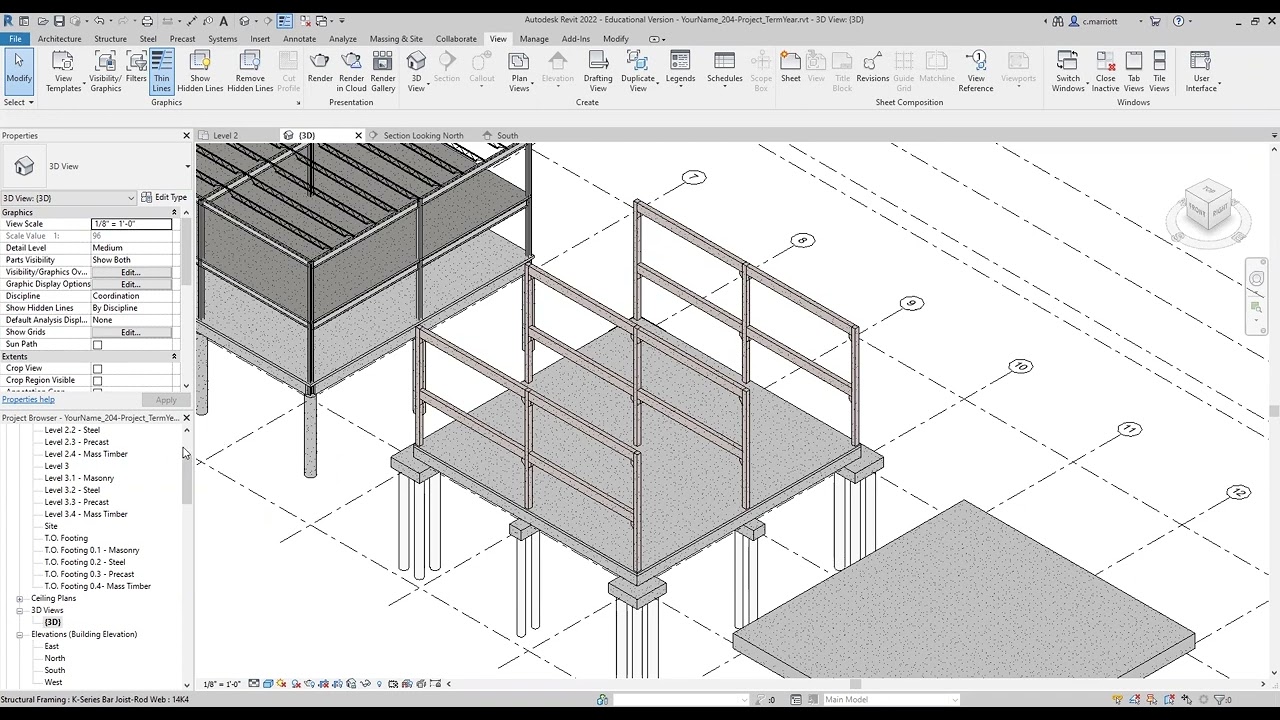Click Print in Quick Access Toolbar
Screen dimensions: 1280x720
(x=147, y=21)
